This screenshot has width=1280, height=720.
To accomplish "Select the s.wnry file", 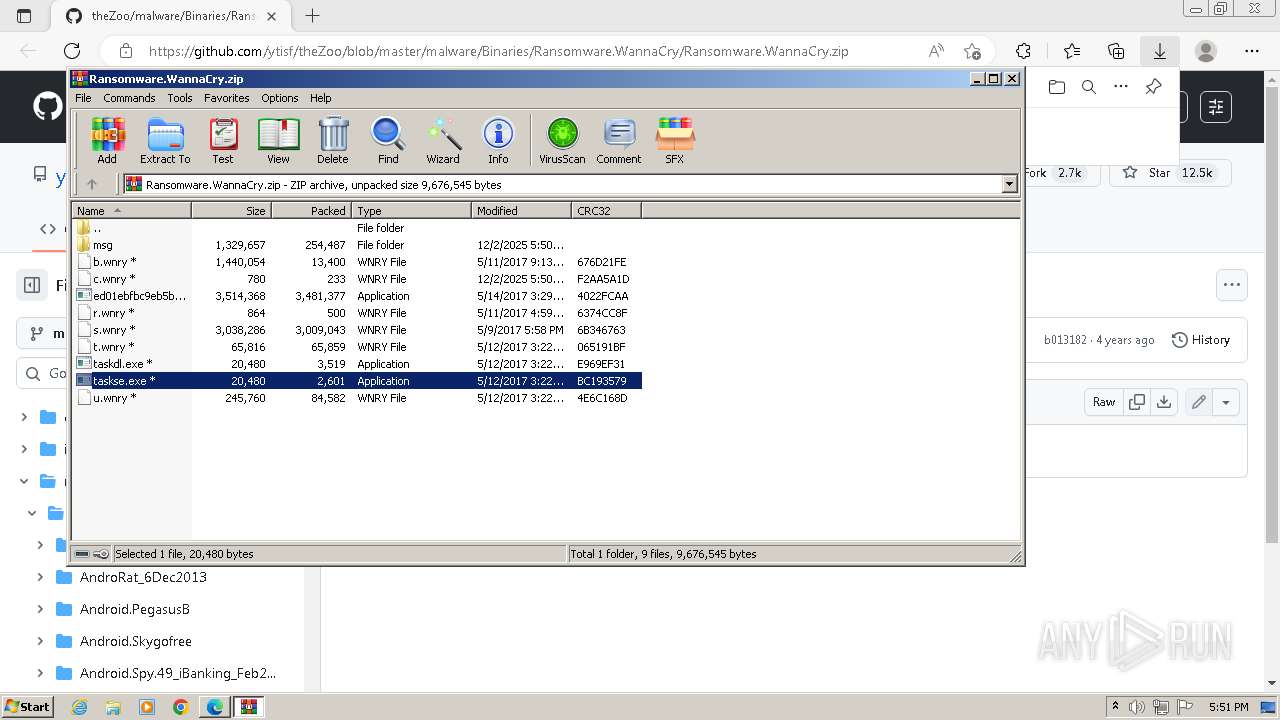I will [x=357, y=330].
